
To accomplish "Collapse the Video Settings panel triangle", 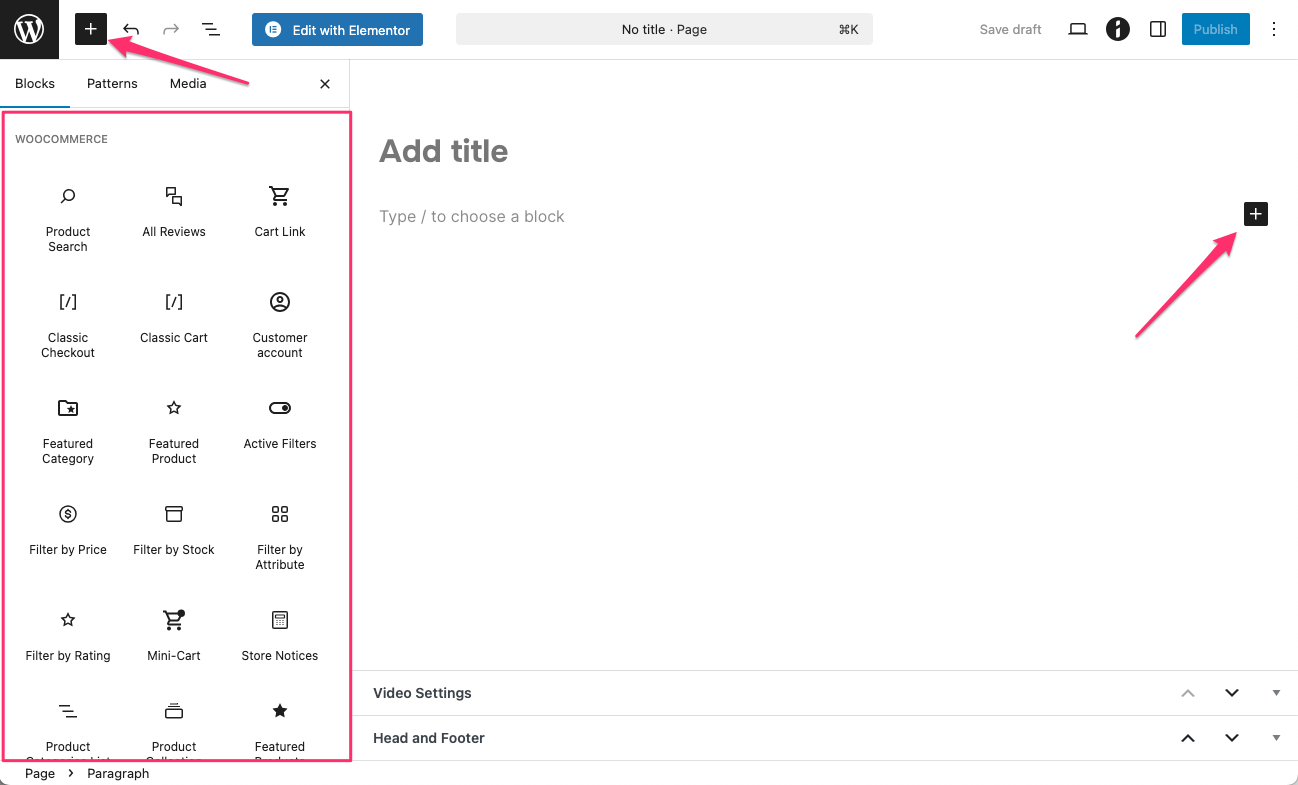I will coord(1276,693).
